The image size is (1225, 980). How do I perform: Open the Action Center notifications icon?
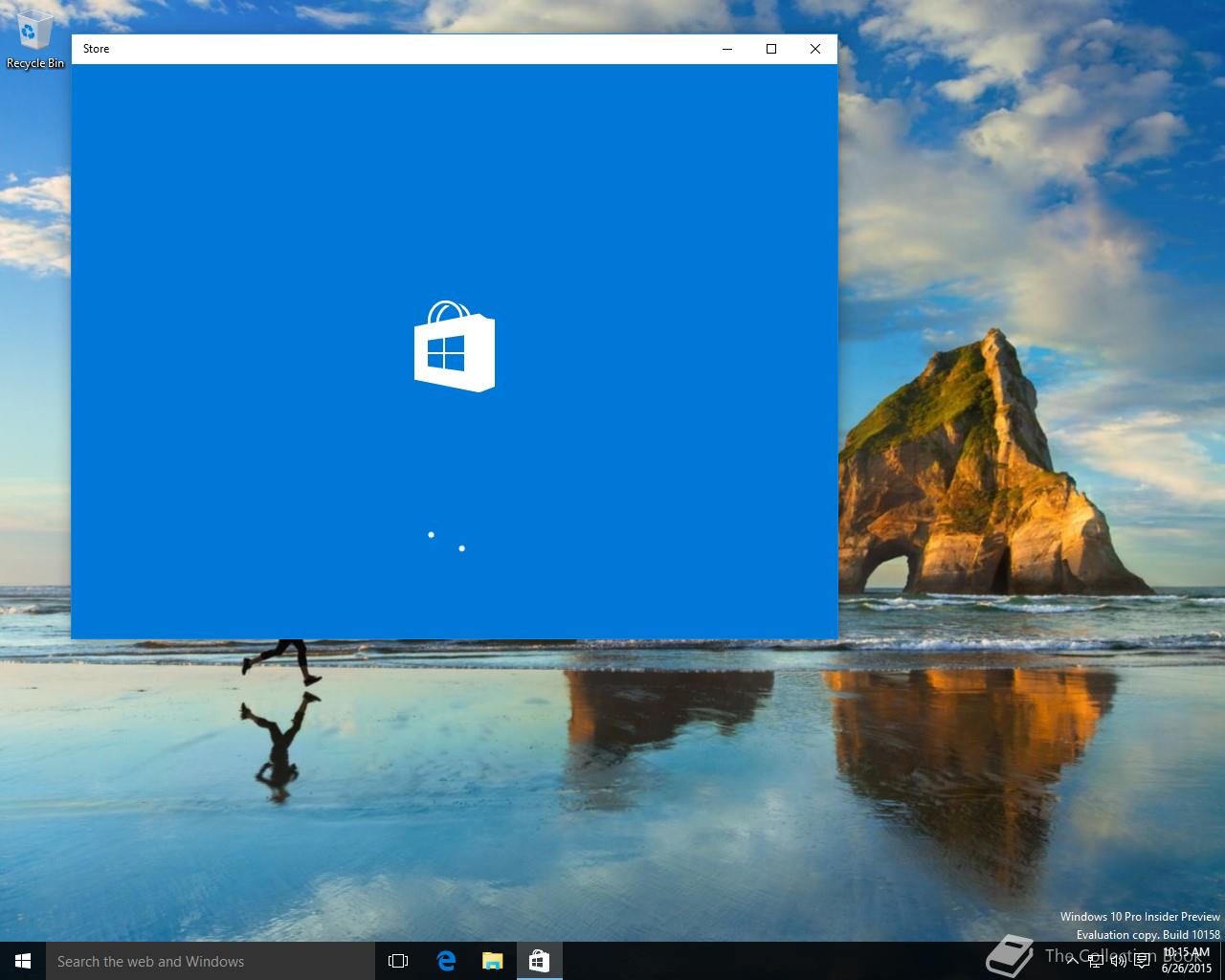(x=1143, y=961)
